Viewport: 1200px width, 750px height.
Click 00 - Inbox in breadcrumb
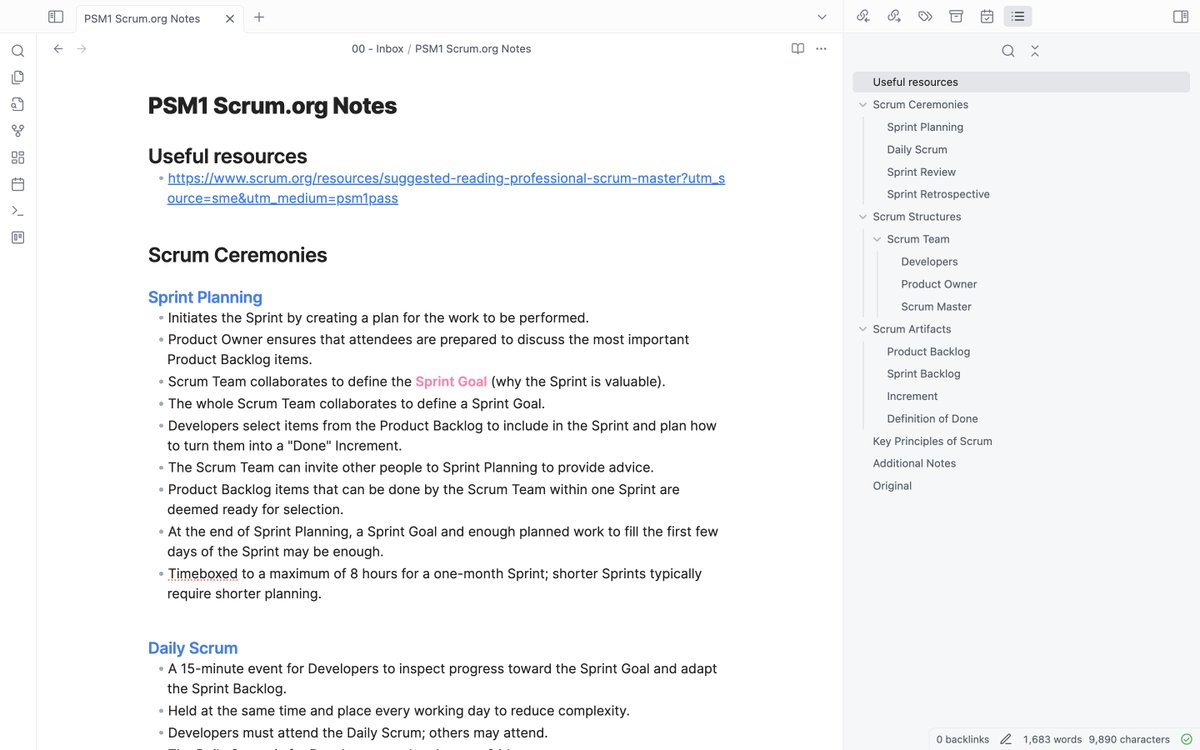pos(378,49)
